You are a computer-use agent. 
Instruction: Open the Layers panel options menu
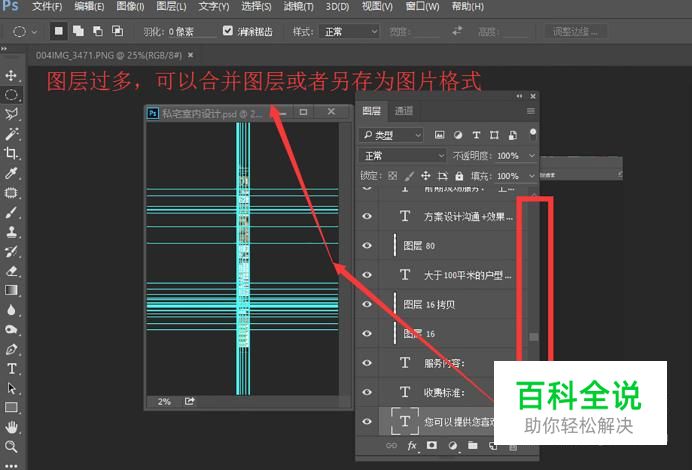point(531,111)
